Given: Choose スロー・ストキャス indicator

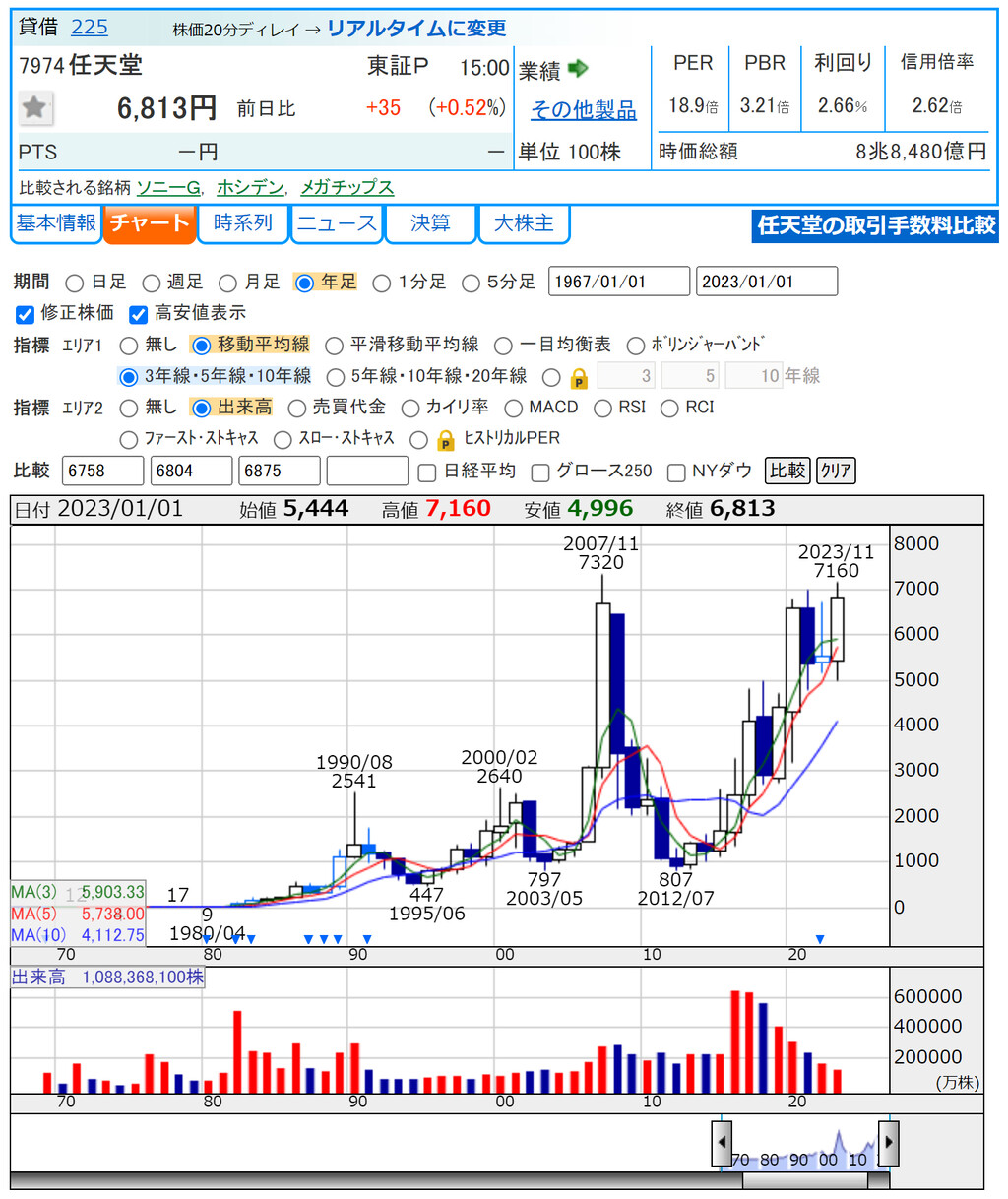Looking at the screenshot, I should pos(283,440).
